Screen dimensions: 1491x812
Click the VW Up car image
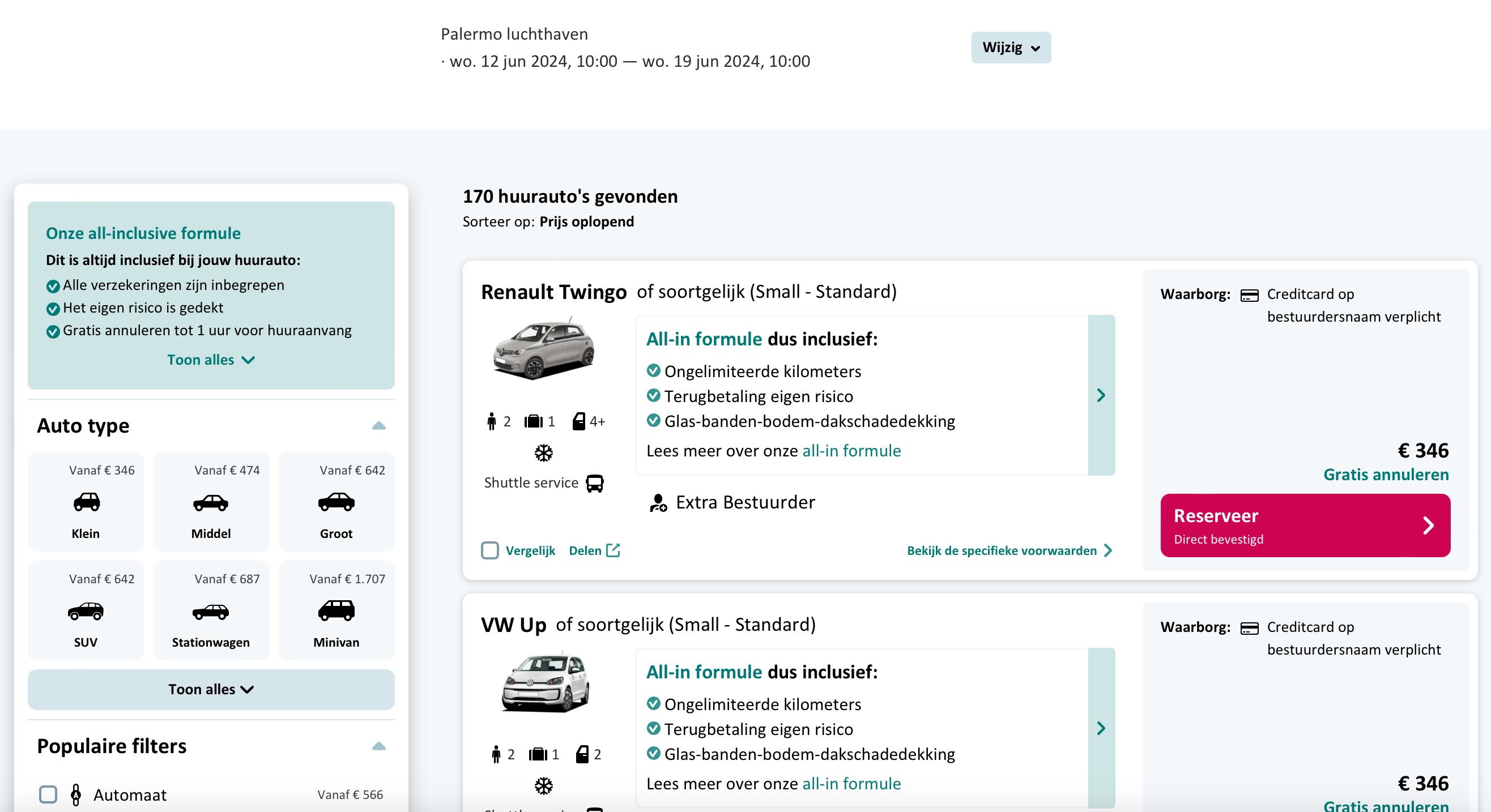[x=544, y=681]
